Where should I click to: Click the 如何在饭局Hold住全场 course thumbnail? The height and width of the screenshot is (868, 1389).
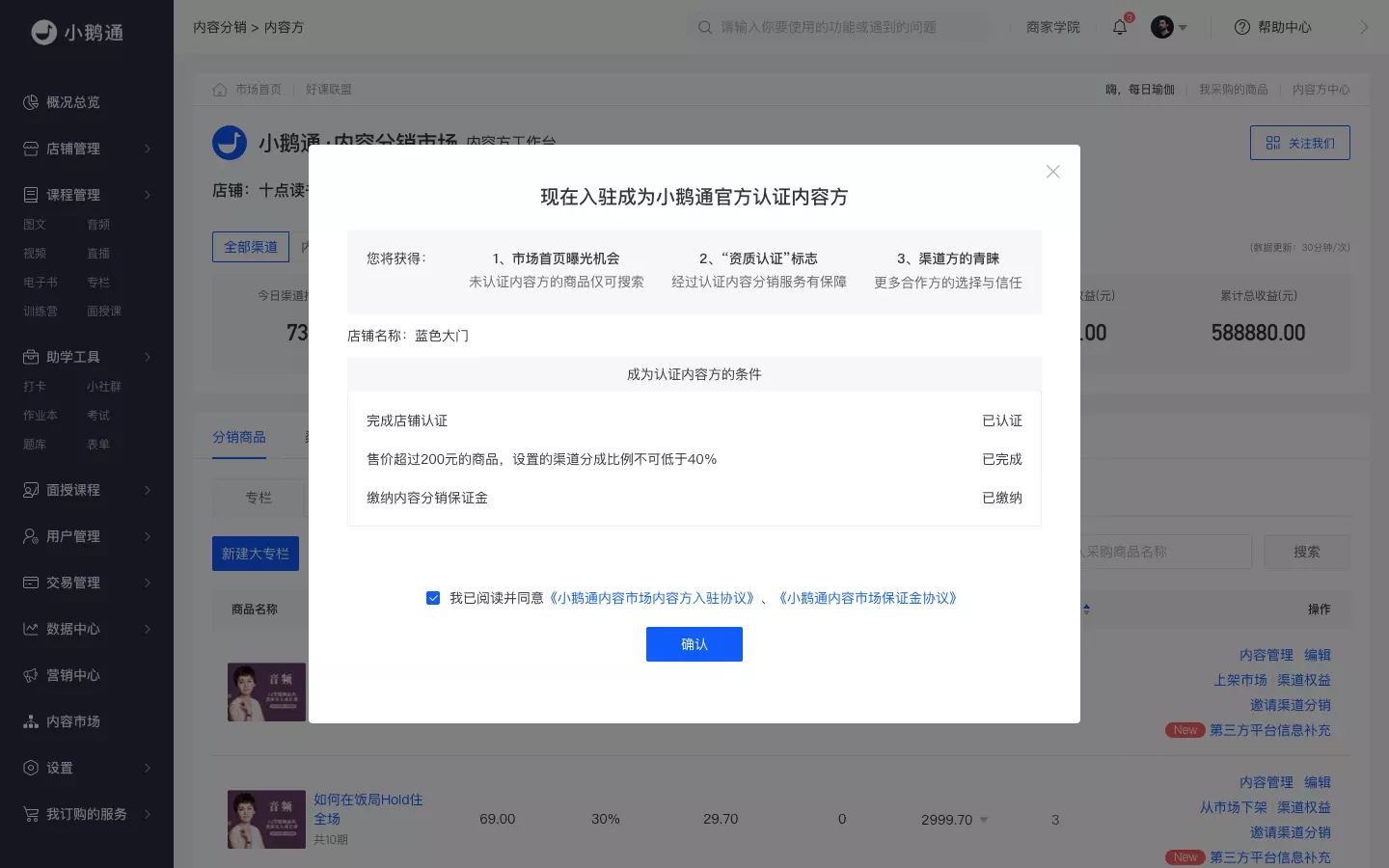point(266,820)
